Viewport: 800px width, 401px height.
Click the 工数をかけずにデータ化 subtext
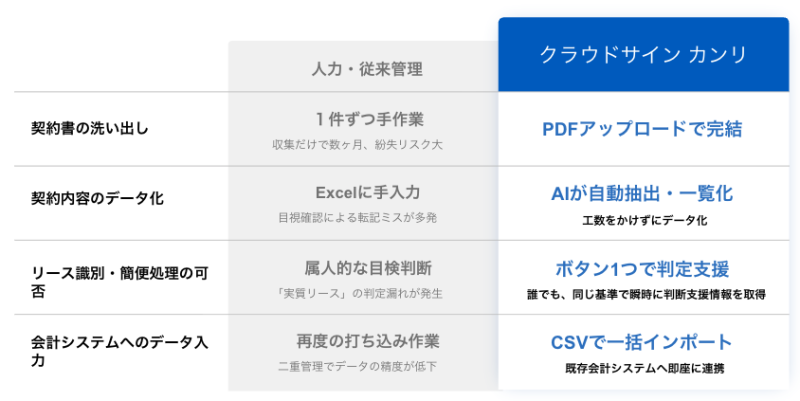(x=644, y=220)
